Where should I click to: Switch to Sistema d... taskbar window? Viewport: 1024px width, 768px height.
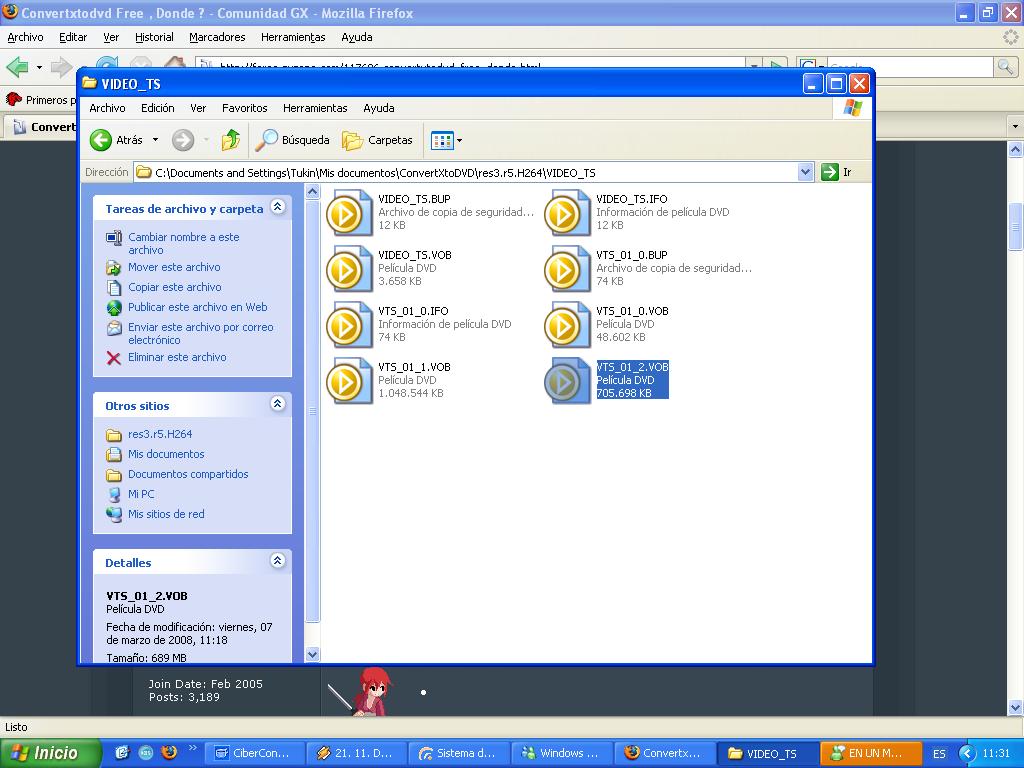click(460, 753)
